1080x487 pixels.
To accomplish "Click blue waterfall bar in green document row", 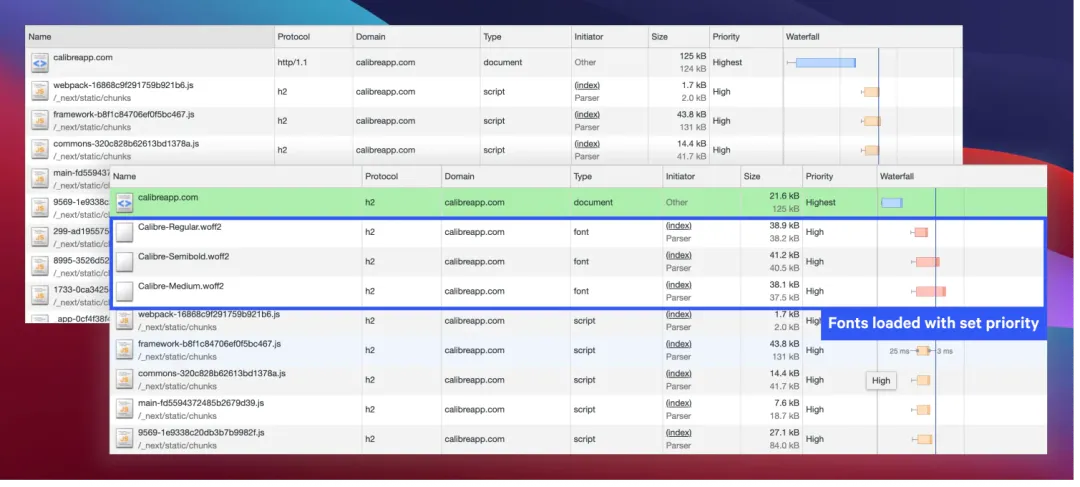I will [x=892, y=203].
